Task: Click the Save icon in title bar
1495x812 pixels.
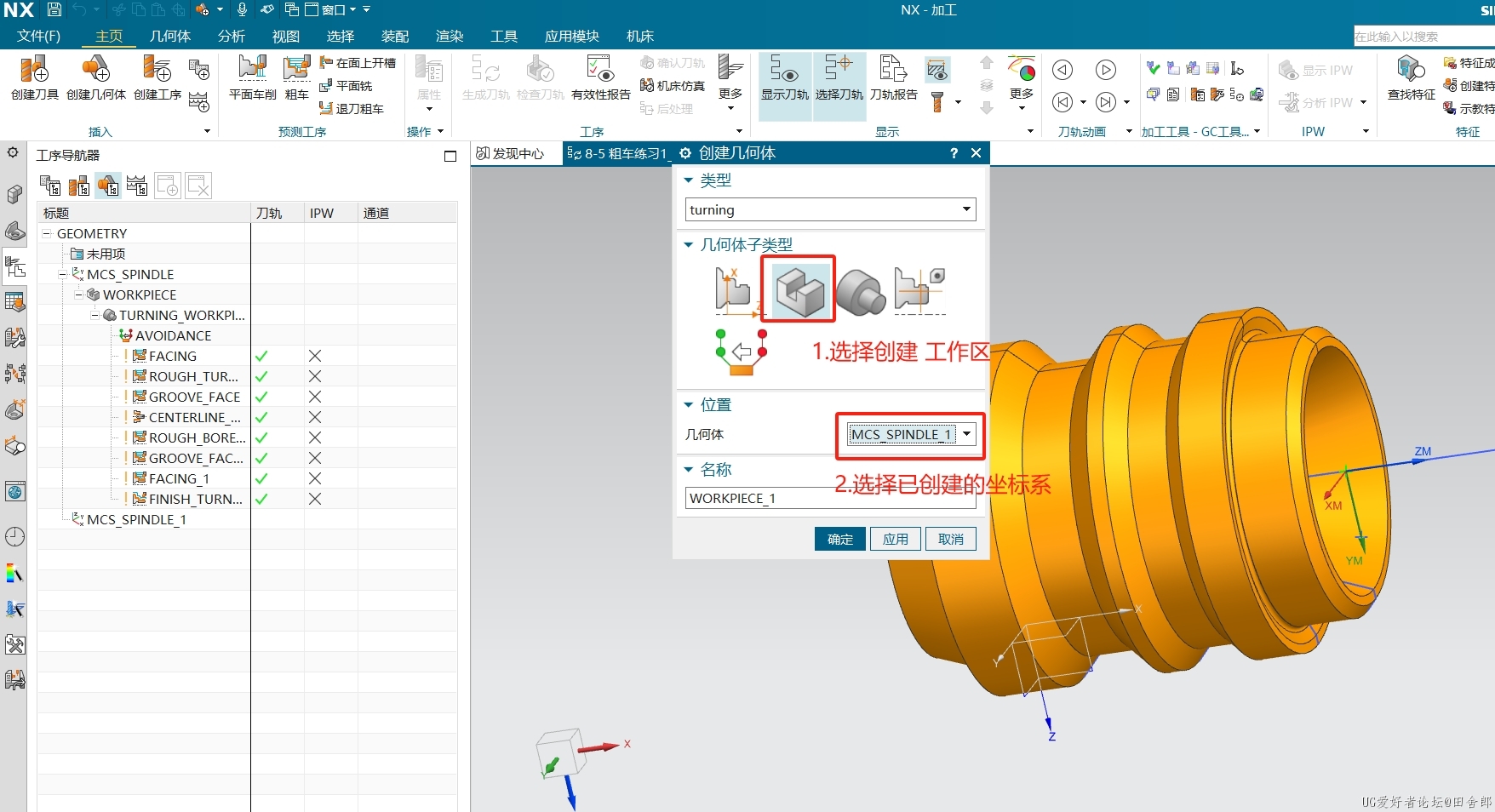Action: [x=54, y=10]
